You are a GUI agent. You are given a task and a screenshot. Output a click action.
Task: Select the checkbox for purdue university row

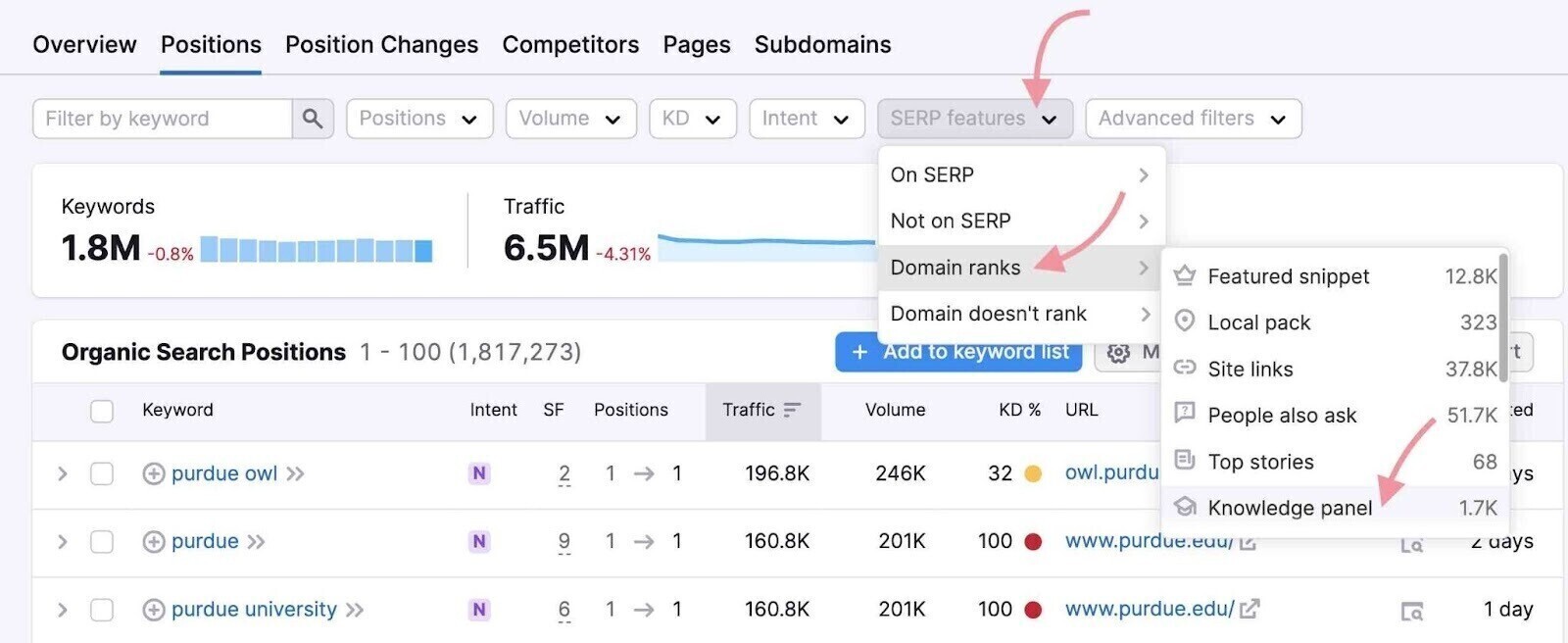point(102,610)
